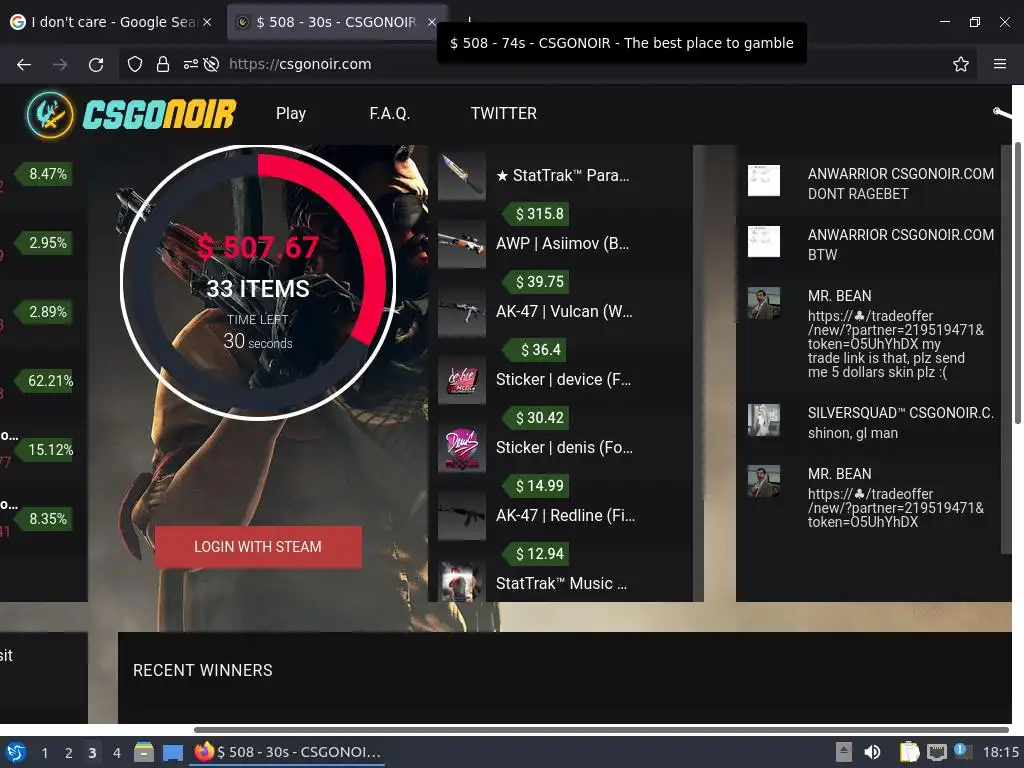Click the show desktop taskbar icon
The height and width of the screenshot is (768, 1024).
point(172,752)
